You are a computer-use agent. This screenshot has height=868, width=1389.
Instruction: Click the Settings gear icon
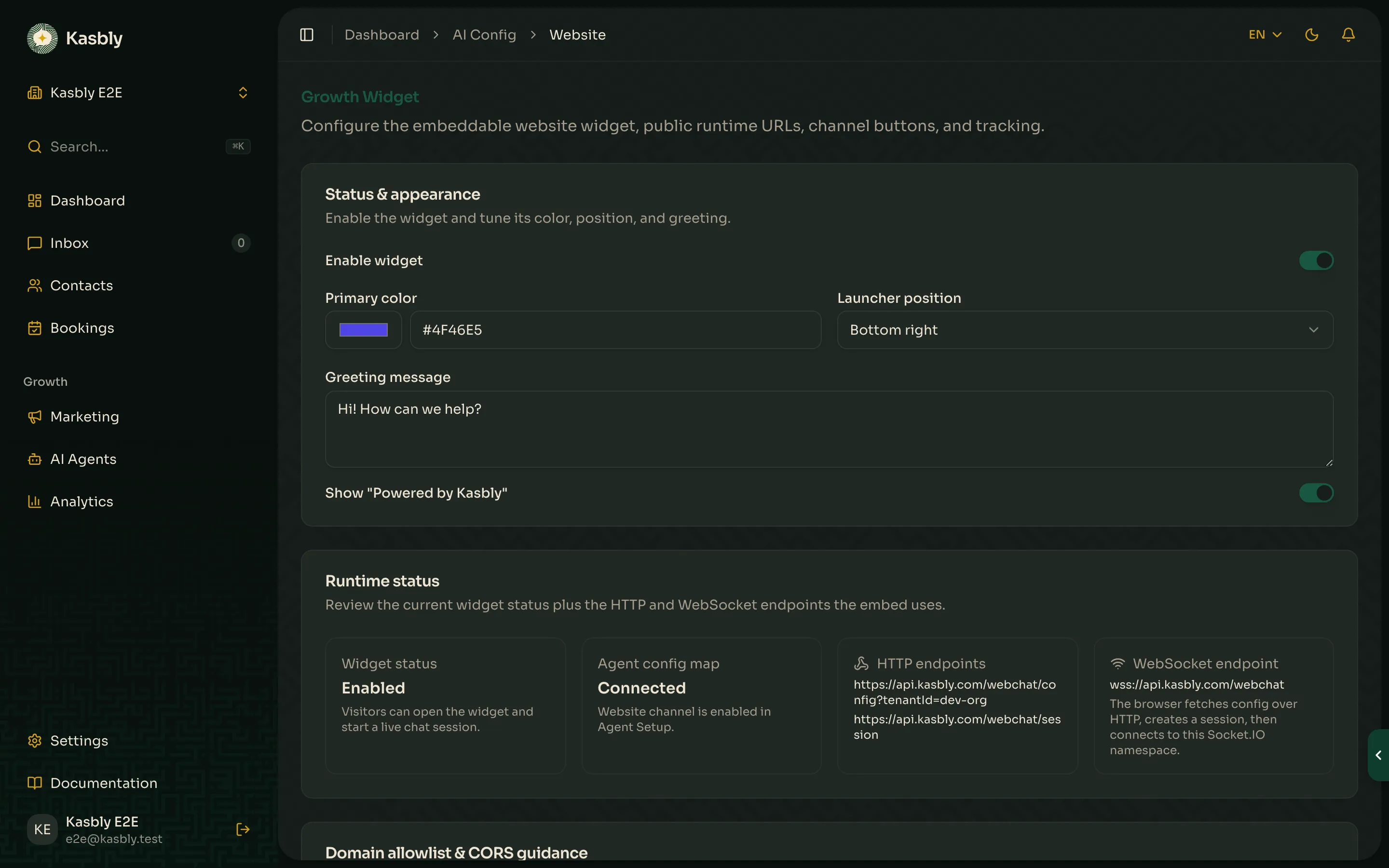click(x=34, y=741)
